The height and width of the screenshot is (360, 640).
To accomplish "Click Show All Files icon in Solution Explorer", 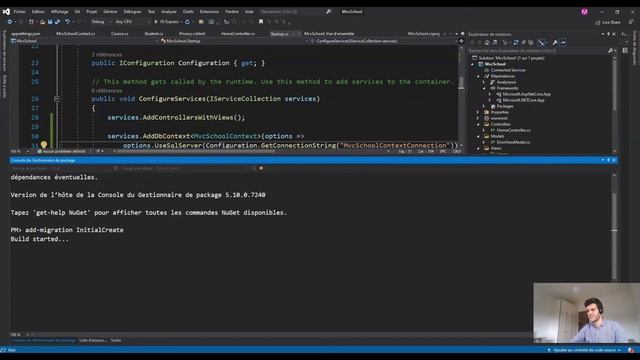I will click(x=531, y=42).
